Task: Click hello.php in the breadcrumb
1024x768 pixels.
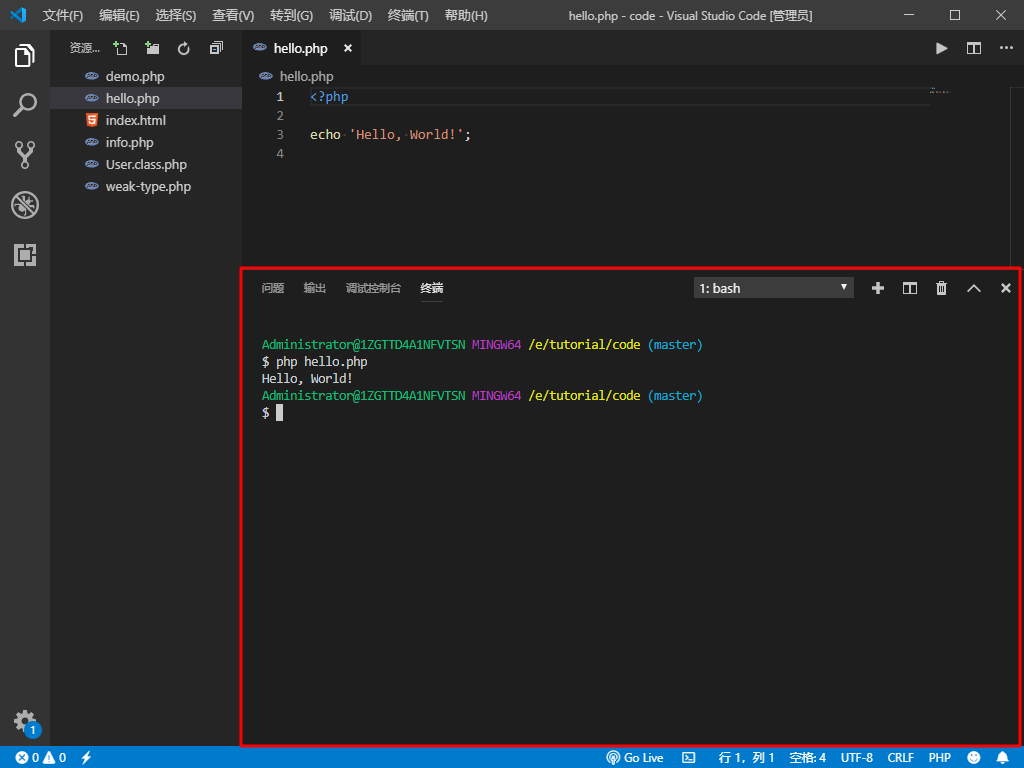Action: coord(306,76)
